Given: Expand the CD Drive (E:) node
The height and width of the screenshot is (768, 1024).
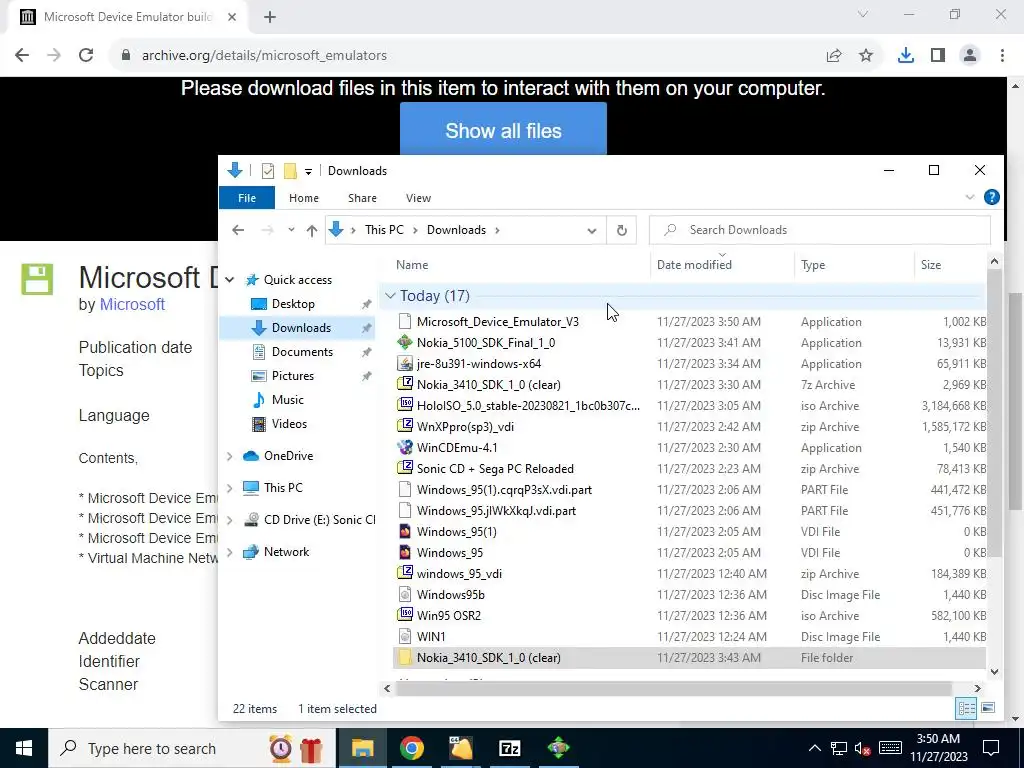Looking at the screenshot, I should tap(230, 520).
